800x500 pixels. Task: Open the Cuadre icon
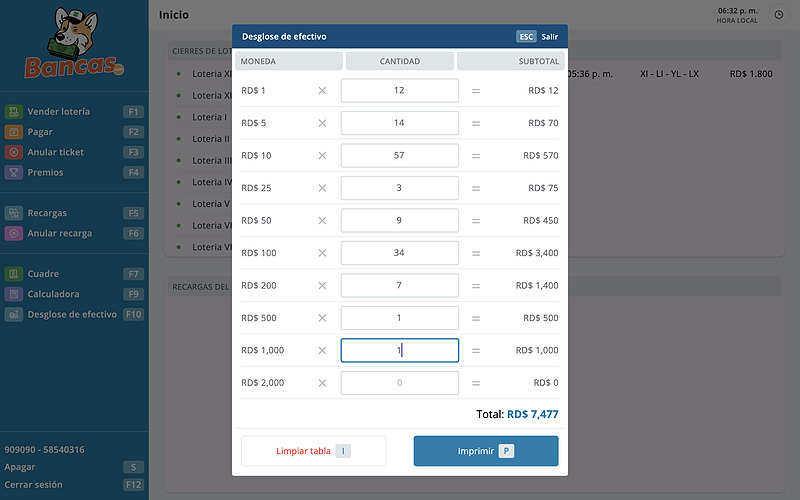pyautogui.click(x=14, y=274)
